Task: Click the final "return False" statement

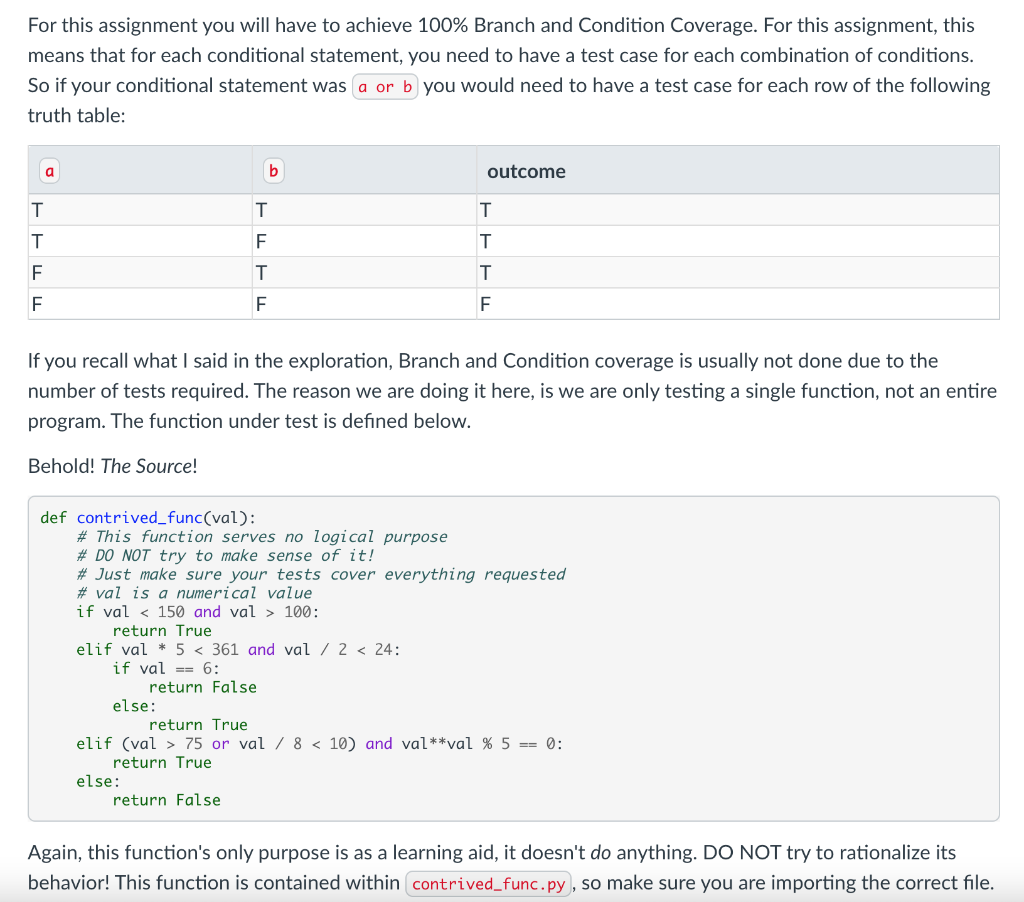Action: tap(163, 799)
